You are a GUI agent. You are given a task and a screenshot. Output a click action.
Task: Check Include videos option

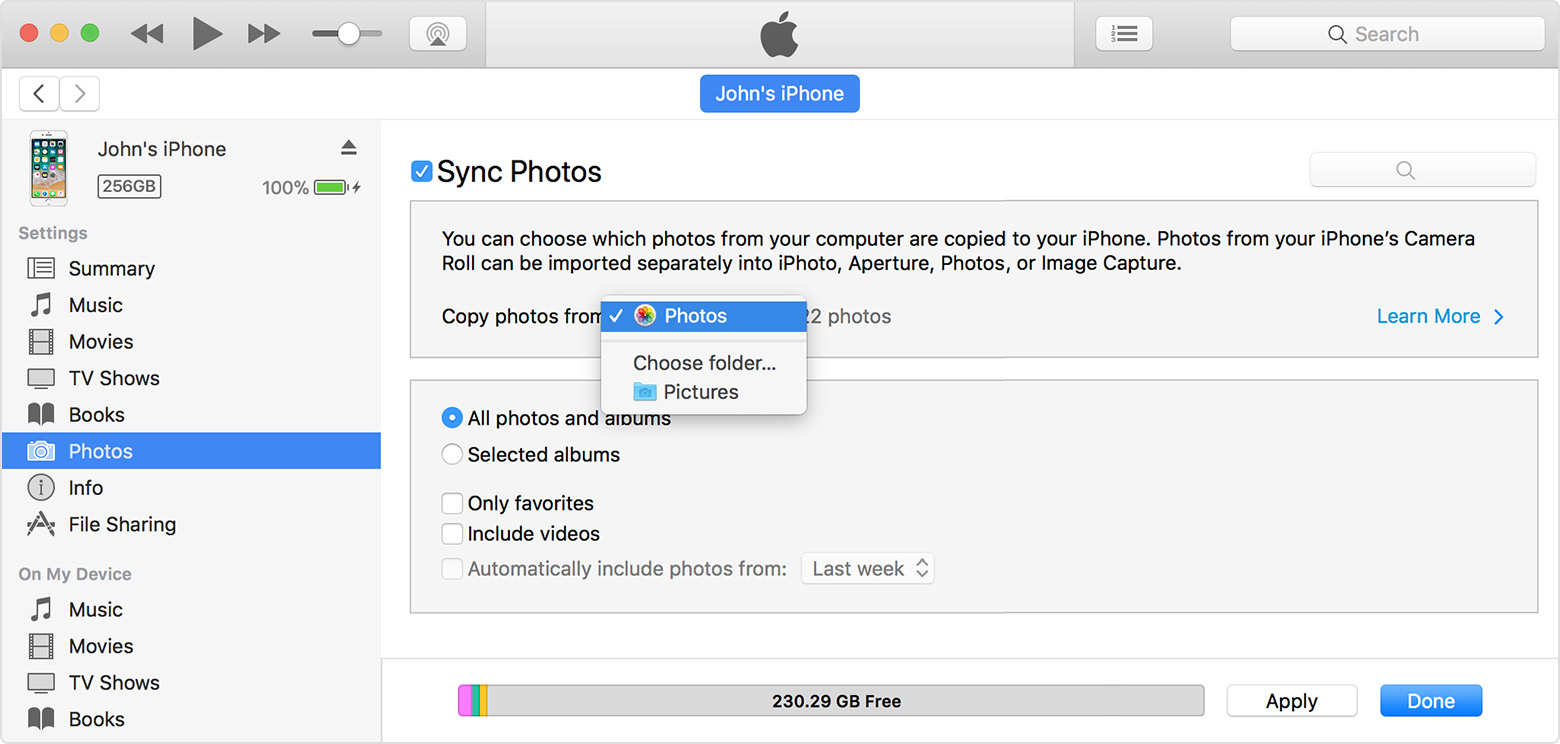pos(452,533)
